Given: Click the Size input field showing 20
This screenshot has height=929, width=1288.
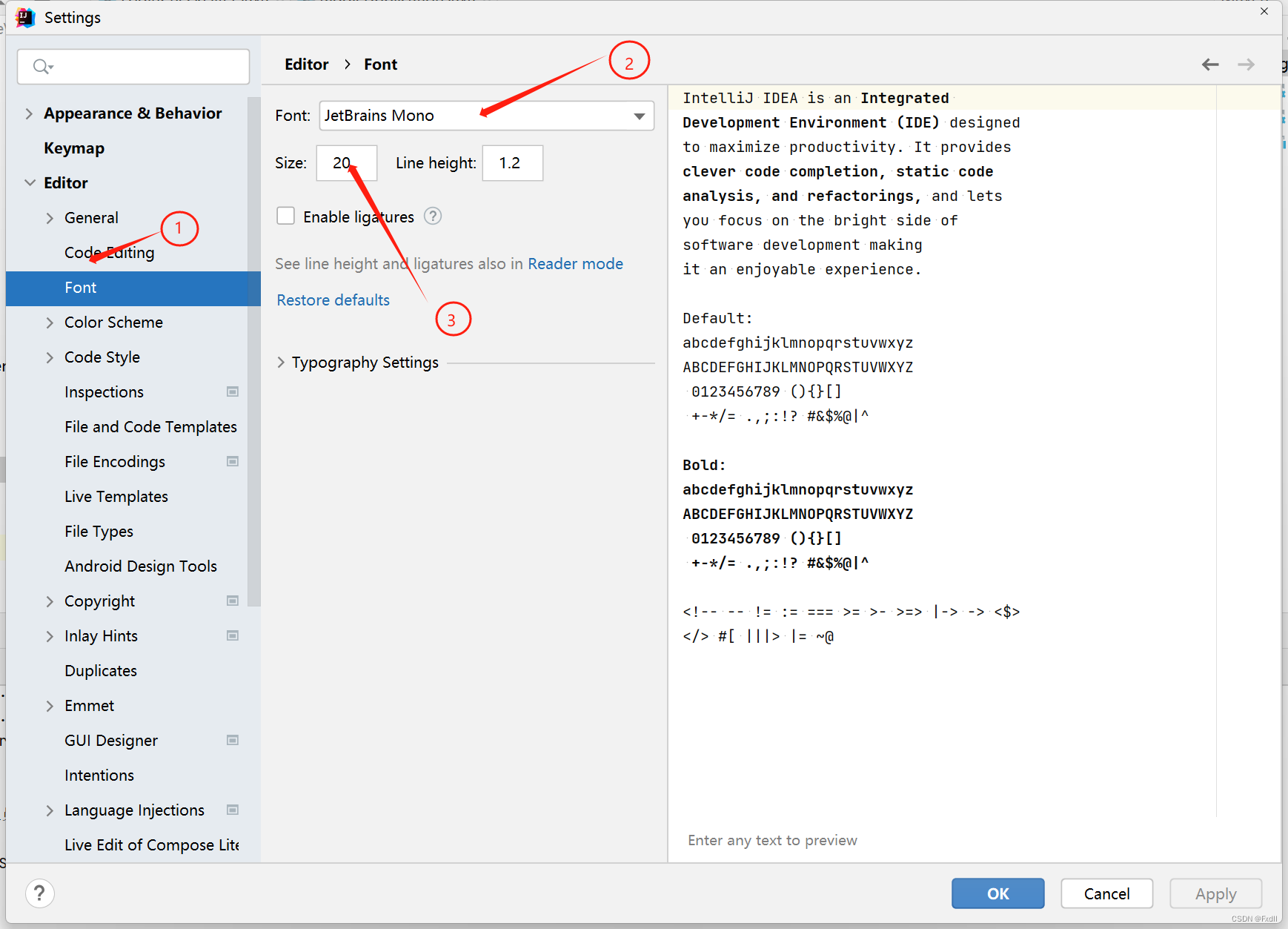Looking at the screenshot, I should 346,163.
